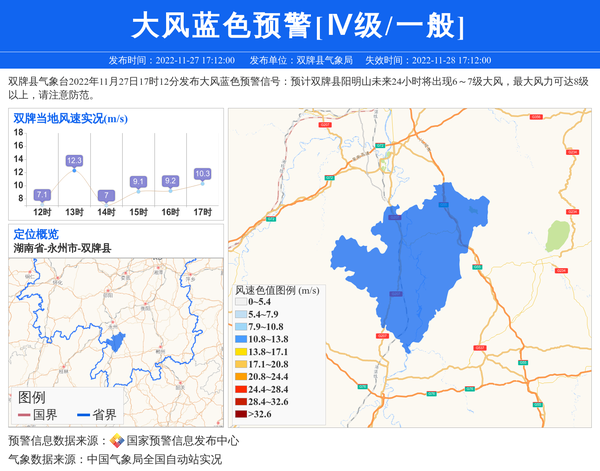The image size is (600, 471).
Task: Click the 7.1 data point marker at 12时
Action: click(x=42, y=195)
